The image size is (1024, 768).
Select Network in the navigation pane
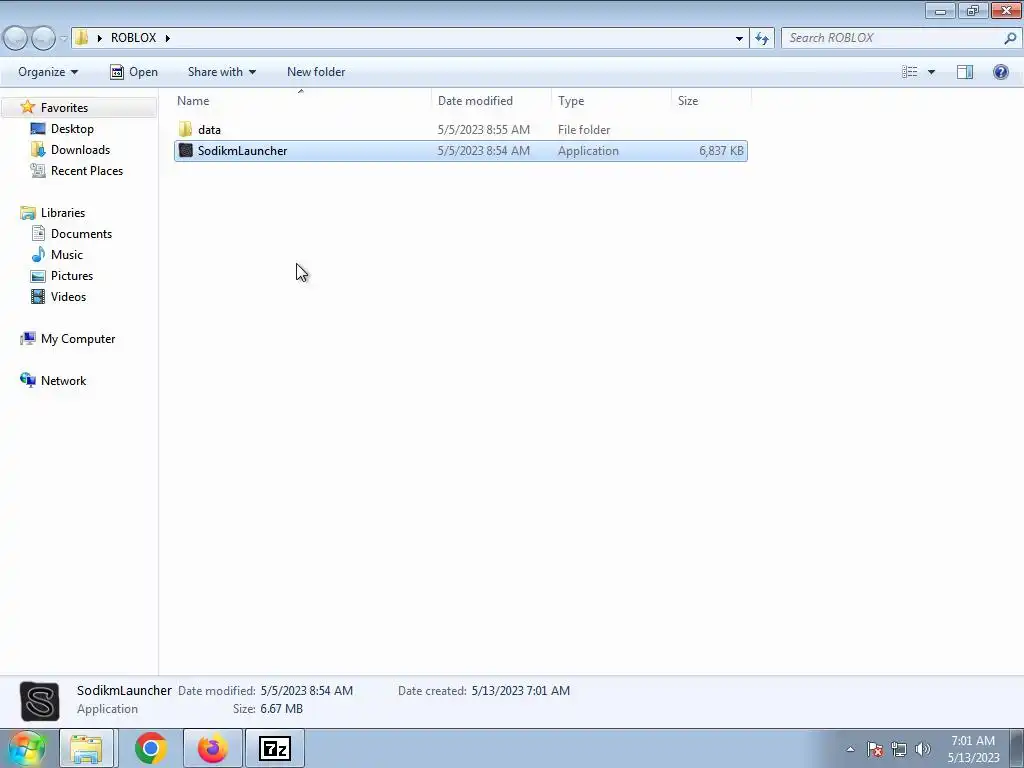point(63,380)
